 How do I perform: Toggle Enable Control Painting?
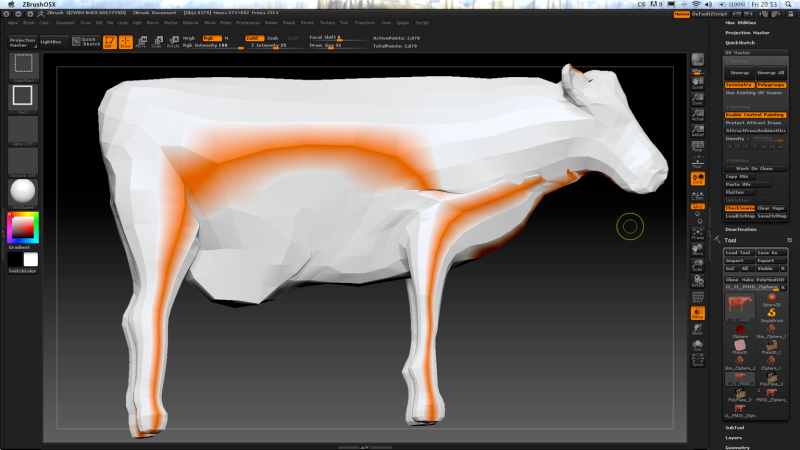tap(755, 115)
